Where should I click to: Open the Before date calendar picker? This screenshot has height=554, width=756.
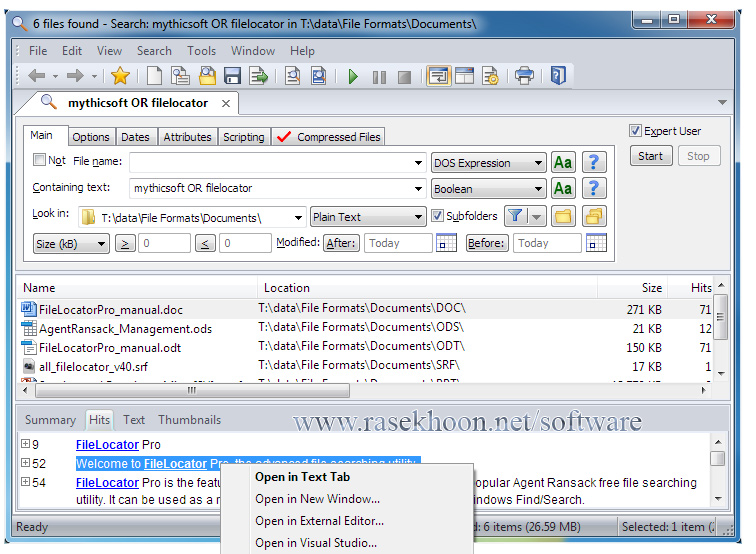tap(596, 243)
